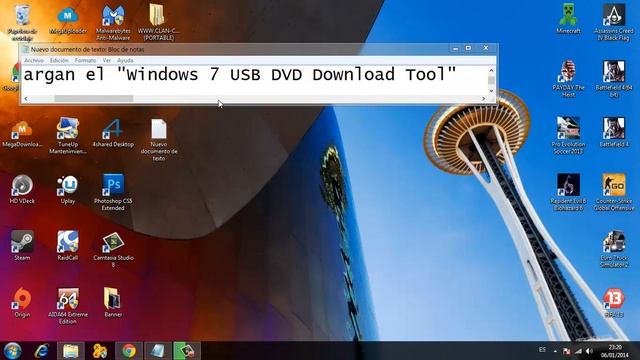Click the ES language indicator in tray
Viewport: 640px width, 360px height.
coord(542,350)
